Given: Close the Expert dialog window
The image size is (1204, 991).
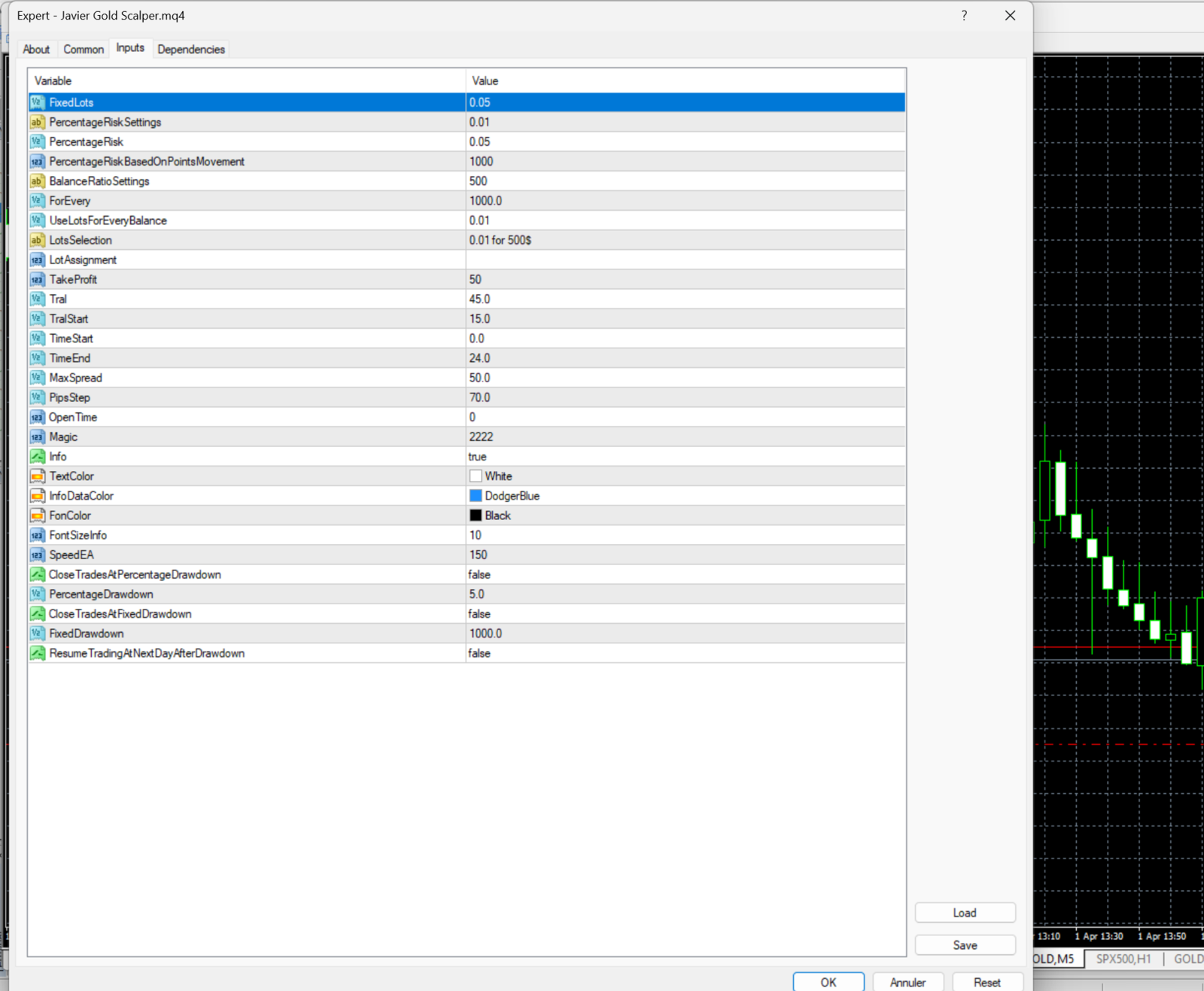Looking at the screenshot, I should pos(1010,16).
